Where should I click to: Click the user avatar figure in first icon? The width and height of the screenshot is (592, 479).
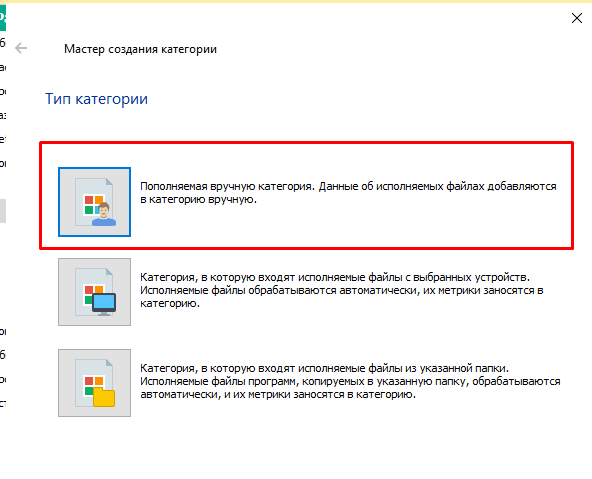tap(104, 214)
